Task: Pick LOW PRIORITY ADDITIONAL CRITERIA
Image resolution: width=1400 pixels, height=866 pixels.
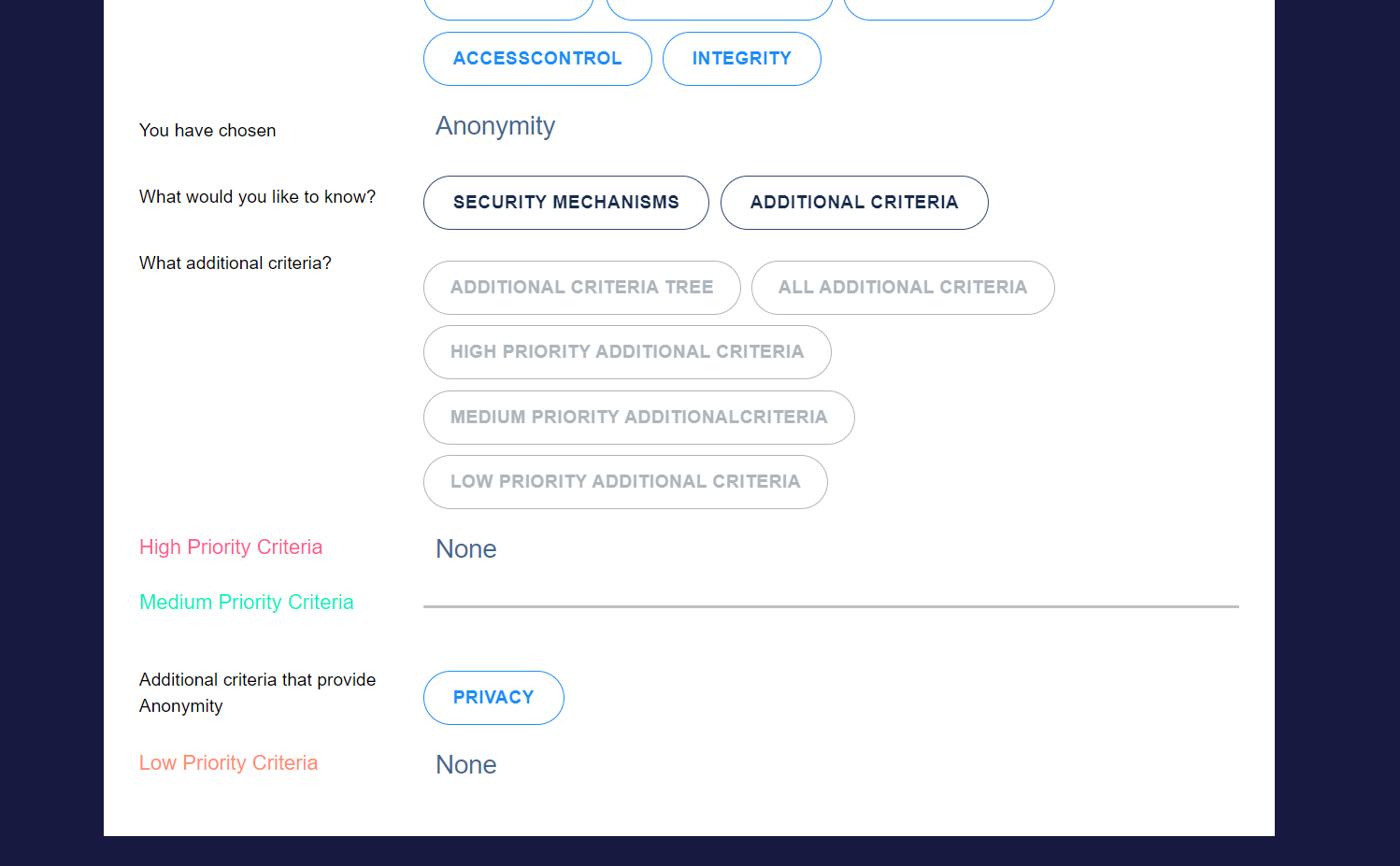Action: [x=624, y=482]
